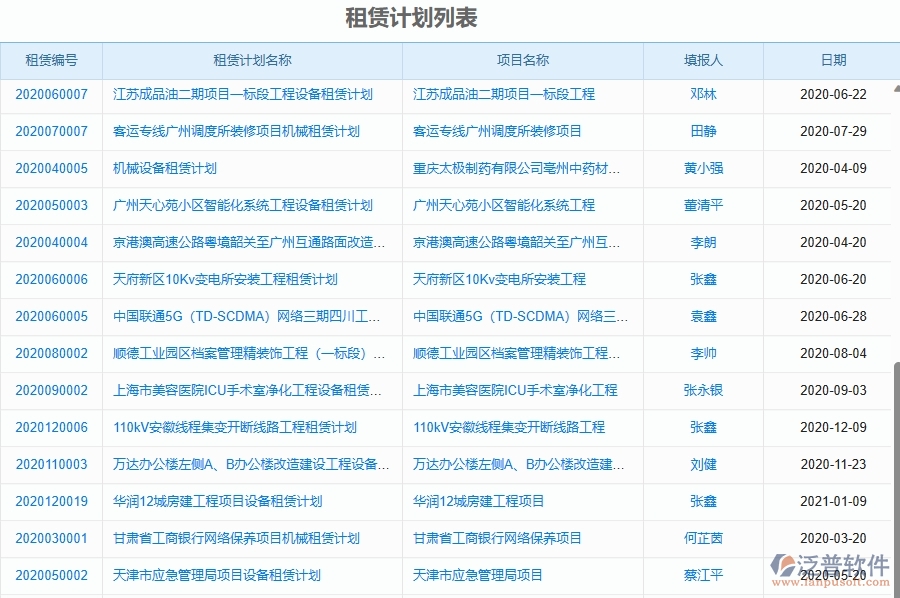The image size is (900, 598).
Task: Open 上海市美容医院ICU手术室净化工程 project
Action: (x=516, y=390)
